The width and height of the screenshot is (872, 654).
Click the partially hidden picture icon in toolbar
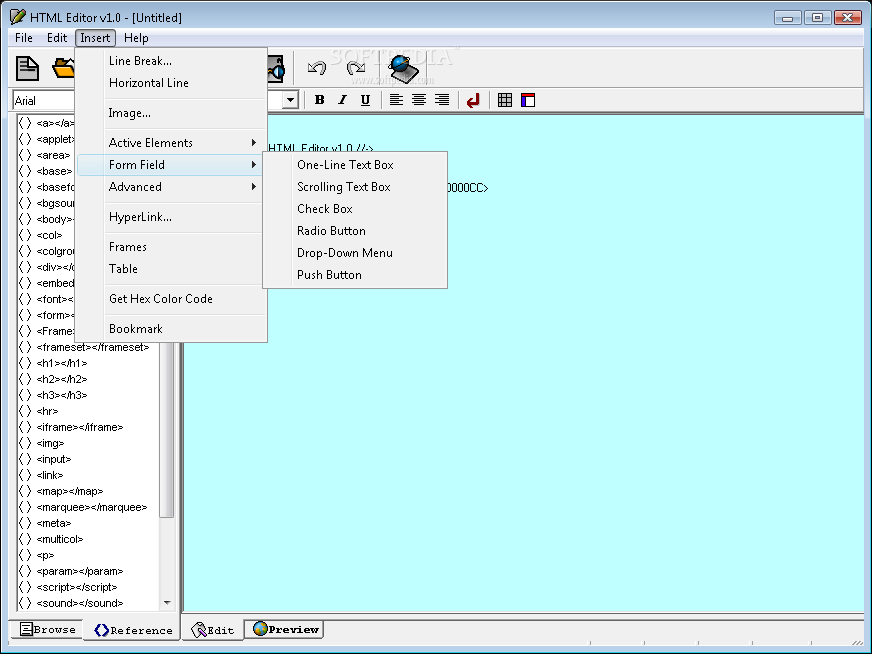[x=276, y=69]
